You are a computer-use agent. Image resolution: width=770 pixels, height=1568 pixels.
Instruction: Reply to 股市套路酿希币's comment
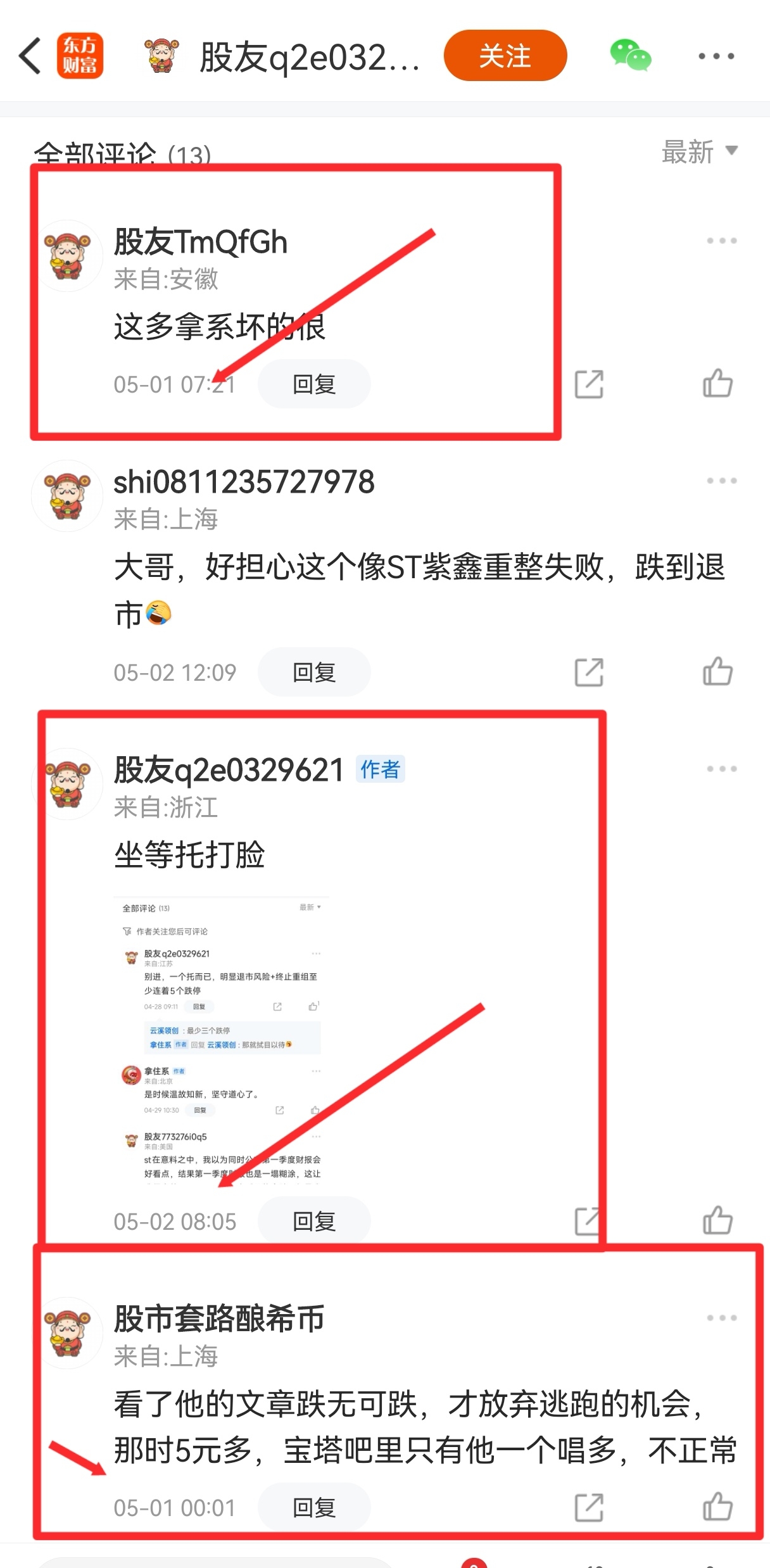pyautogui.click(x=314, y=1507)
